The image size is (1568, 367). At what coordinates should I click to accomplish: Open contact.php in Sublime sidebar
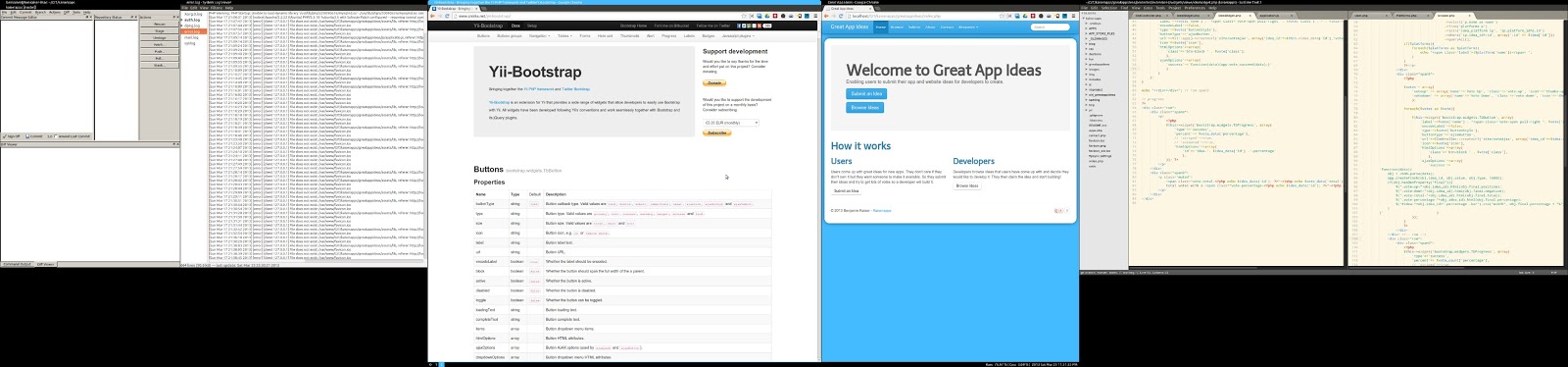point(1097,135)
